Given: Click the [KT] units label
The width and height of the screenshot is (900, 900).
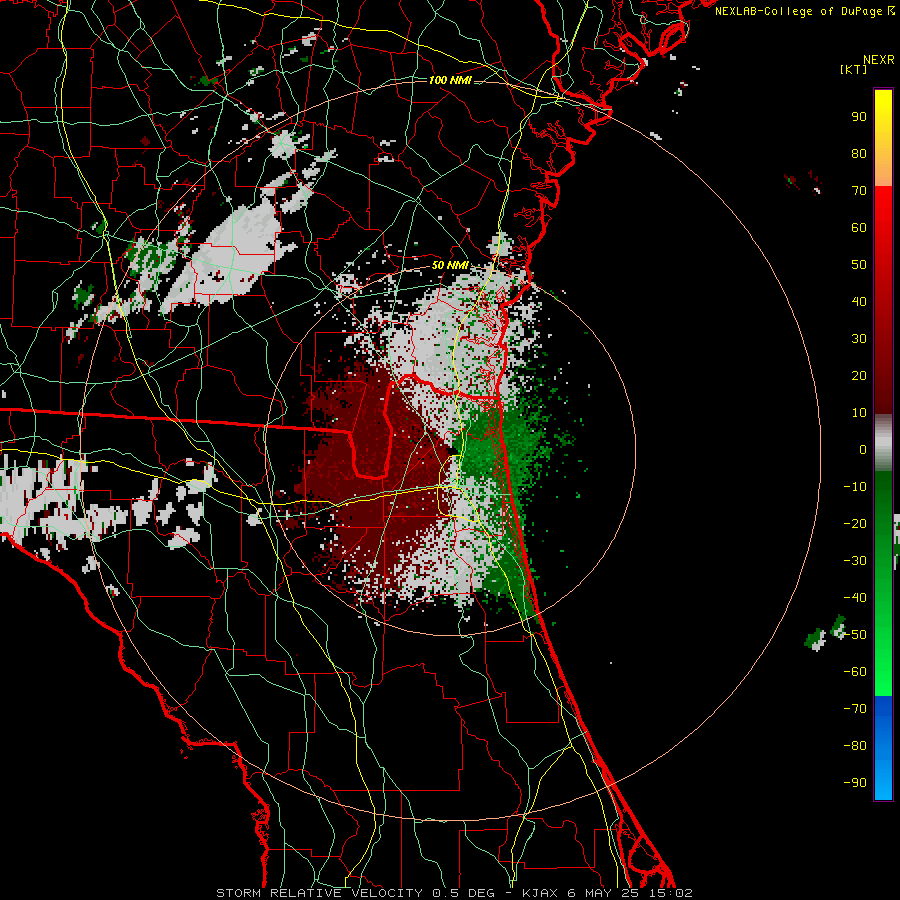Looking at the screenshot, I should (853, 69).
